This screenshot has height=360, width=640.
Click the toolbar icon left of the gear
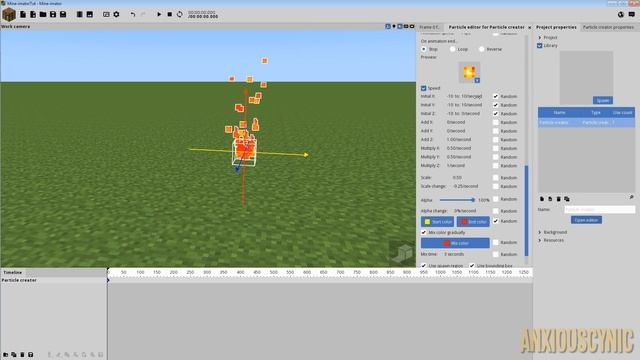click(106, 15)
